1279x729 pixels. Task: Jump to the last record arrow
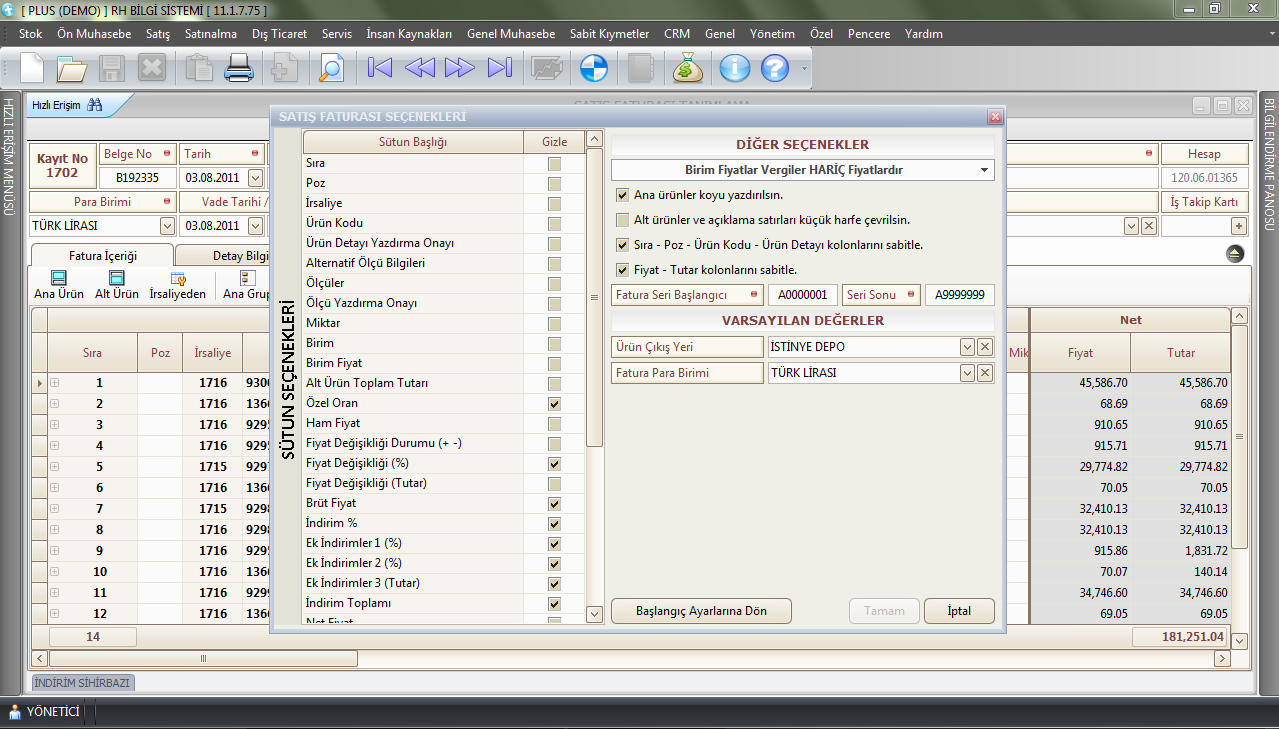499,68
